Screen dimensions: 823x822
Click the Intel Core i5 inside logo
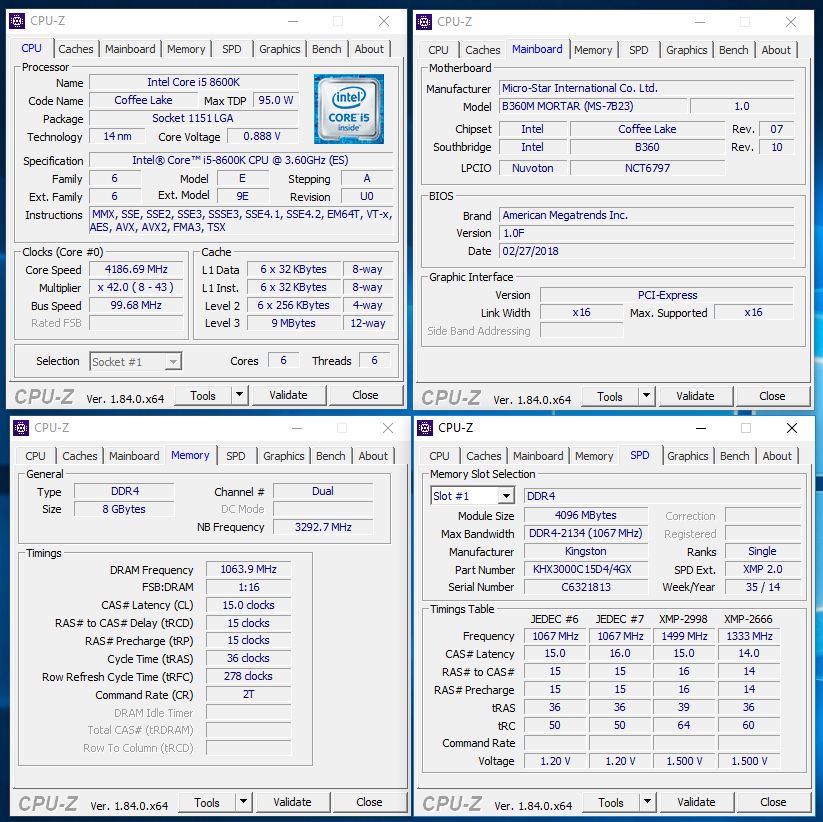click(x=349, y=109)
